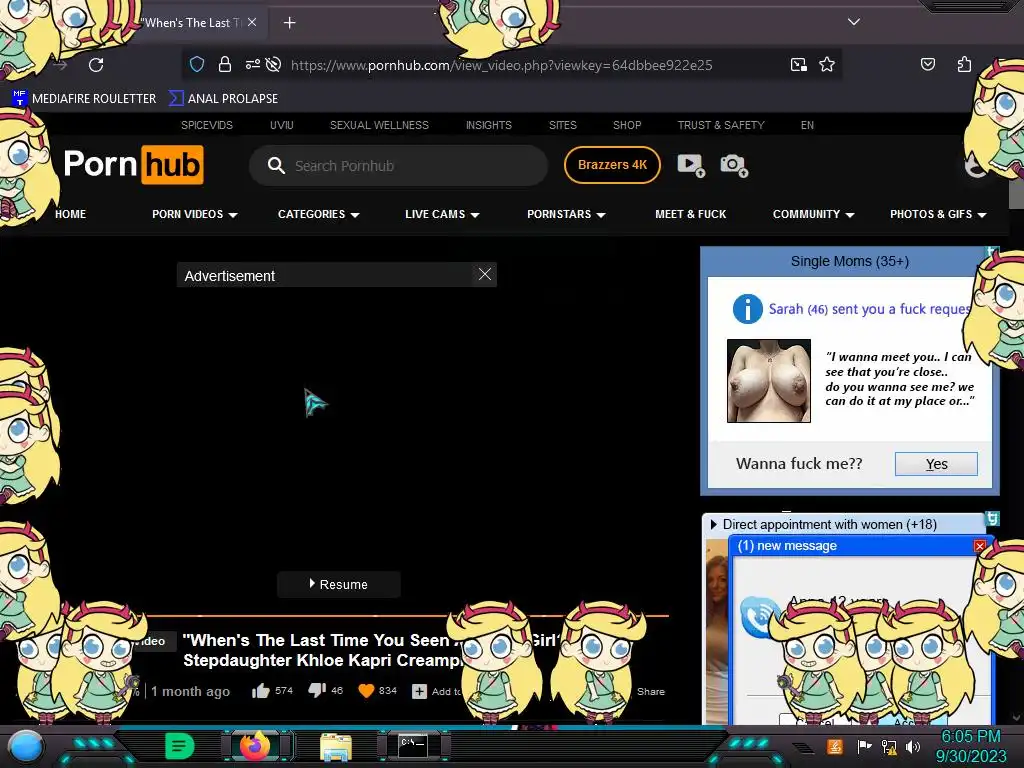
Task: Click the orange tray icon beside the flag
Action: click(x=834, y=746)
